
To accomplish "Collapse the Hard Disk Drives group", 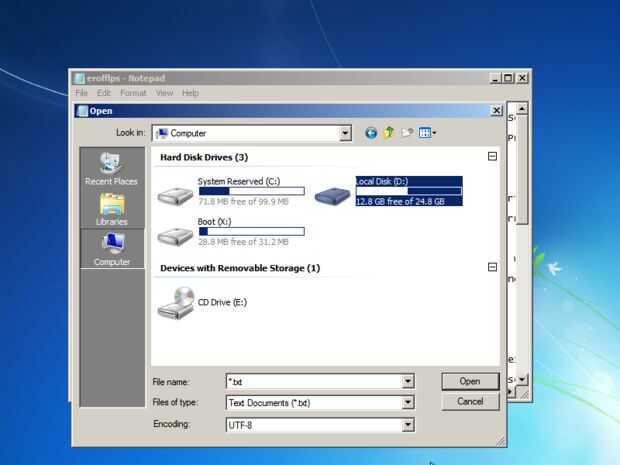I will pyautogui.click(x=492, y=157).
